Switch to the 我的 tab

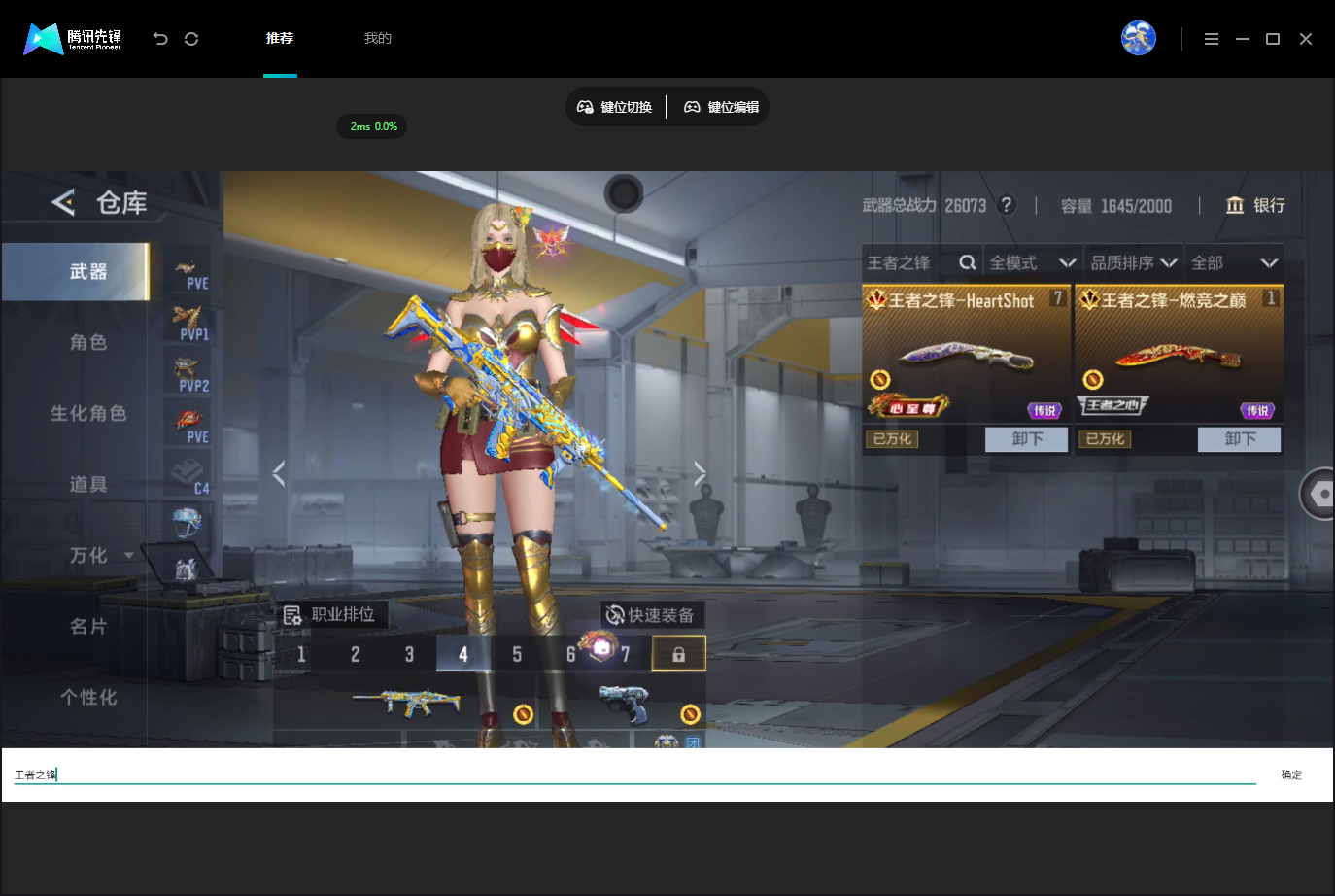click(377, 39)
